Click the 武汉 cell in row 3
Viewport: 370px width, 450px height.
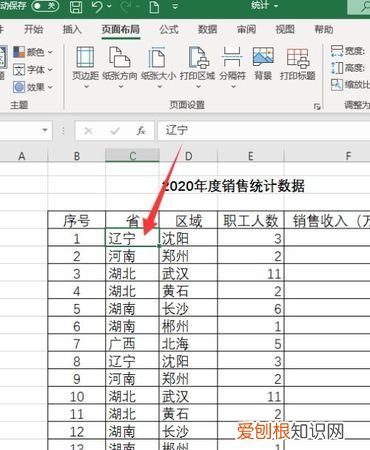[x=189, y=273]
